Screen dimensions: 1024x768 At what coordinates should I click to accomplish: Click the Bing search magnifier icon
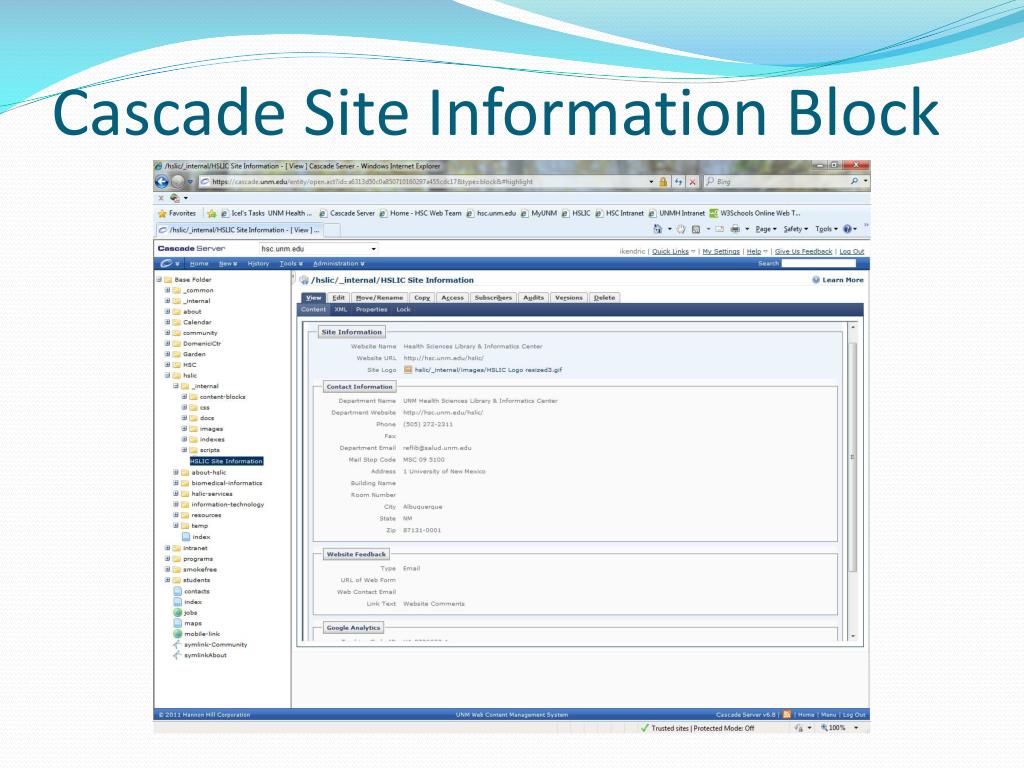(854, 181)
